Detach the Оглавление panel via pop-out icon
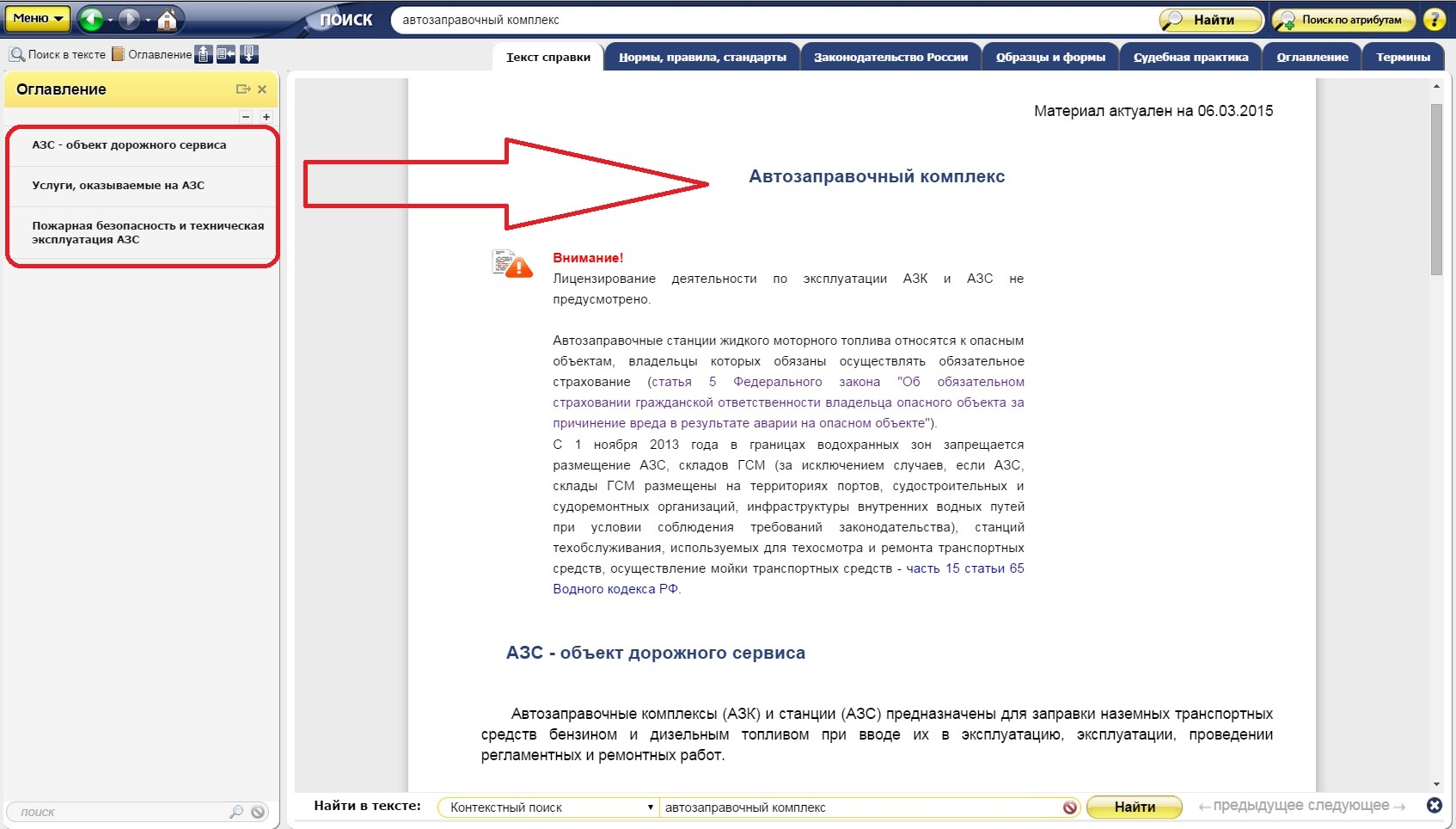 tap(243, 89)
